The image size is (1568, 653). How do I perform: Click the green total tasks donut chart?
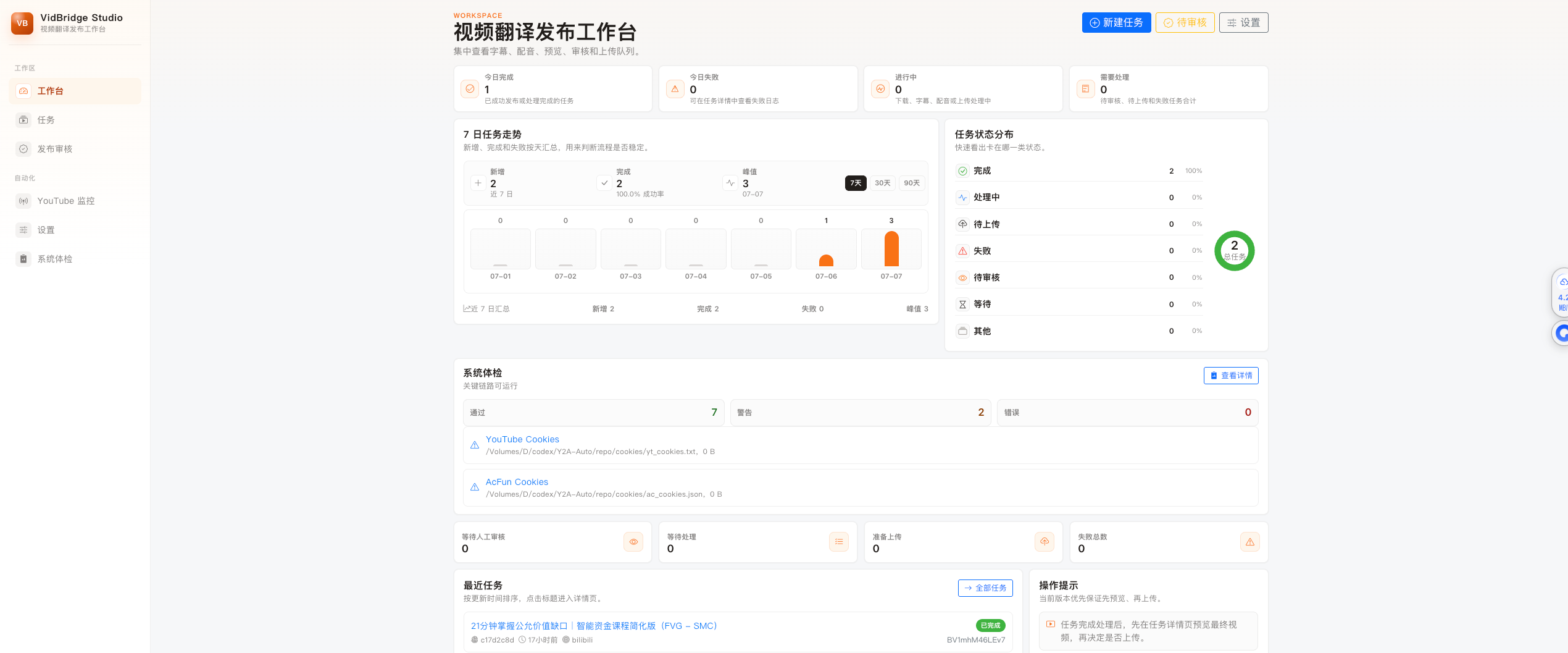click(1235, 251)
